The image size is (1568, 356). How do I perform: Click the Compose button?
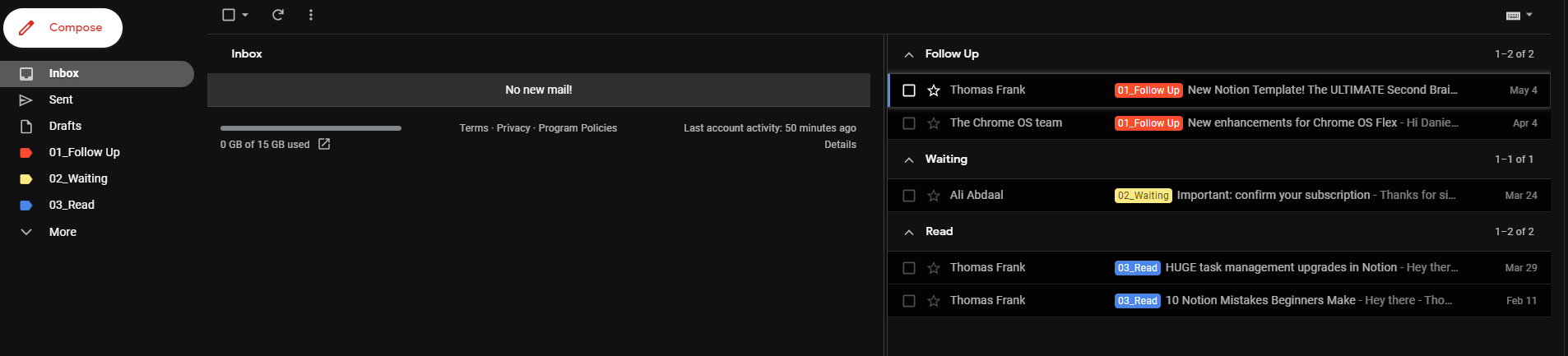[x=63, y=28]
